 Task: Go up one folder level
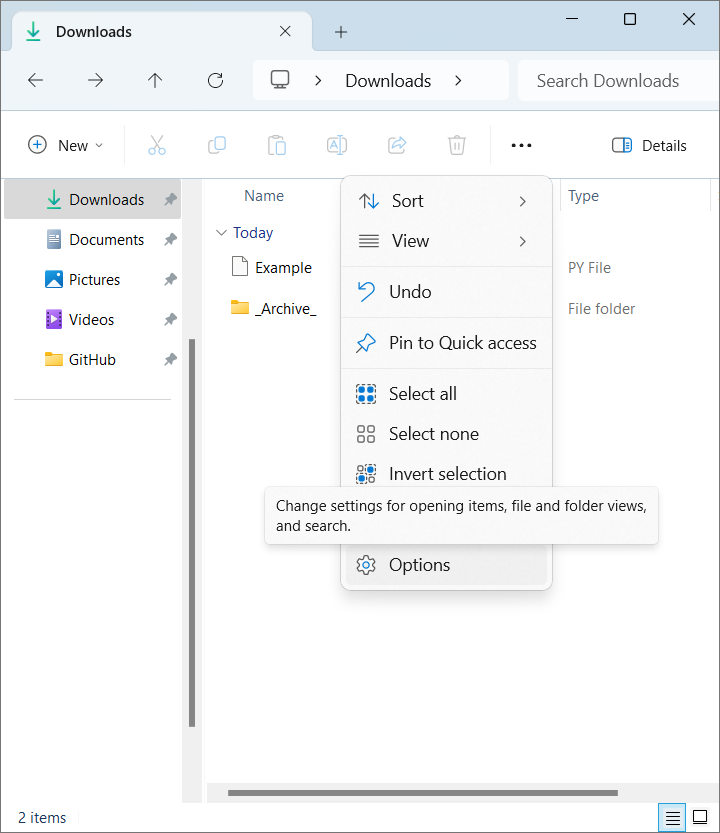tap(155, 81)
